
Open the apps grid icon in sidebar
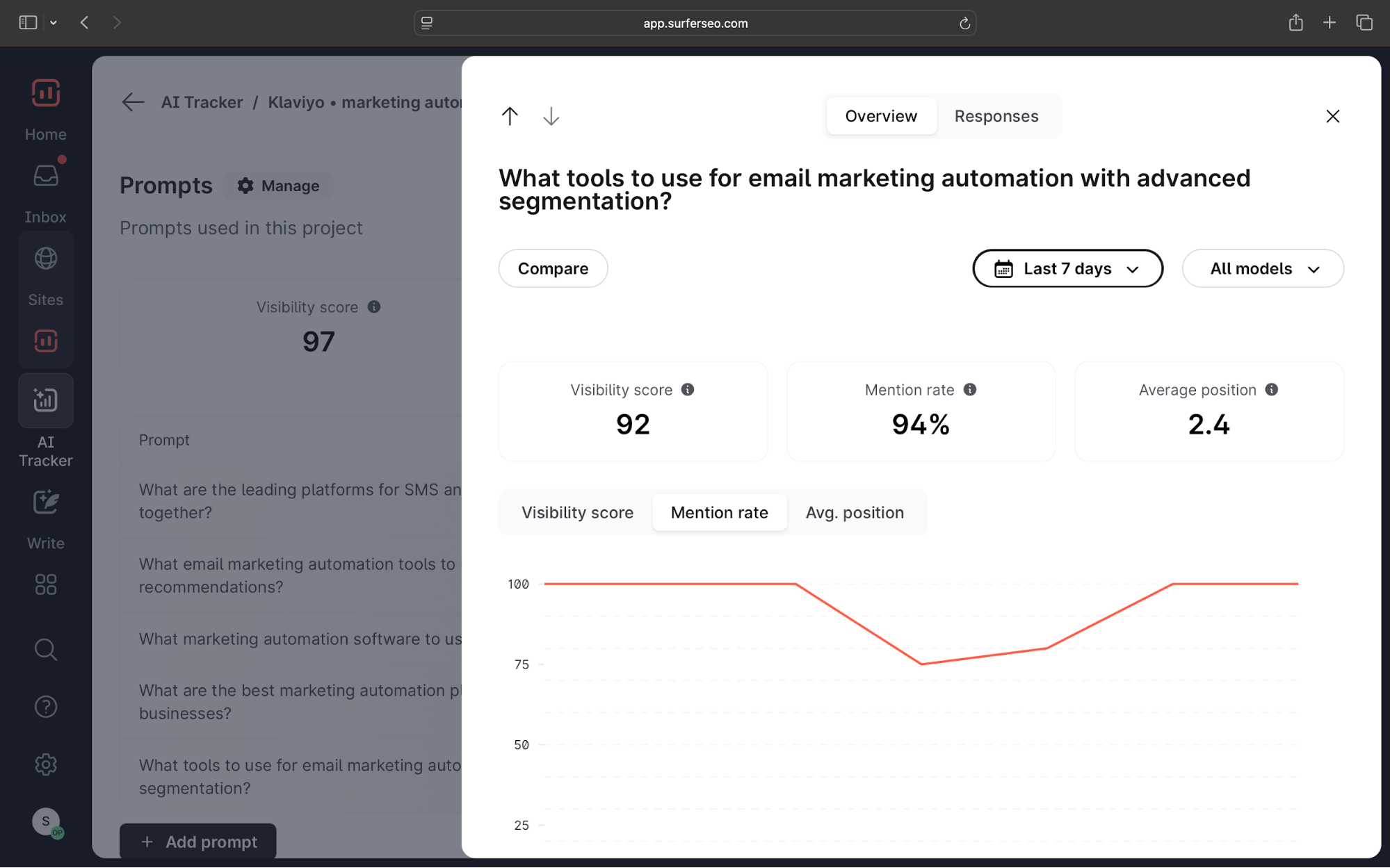click(46, 584)
